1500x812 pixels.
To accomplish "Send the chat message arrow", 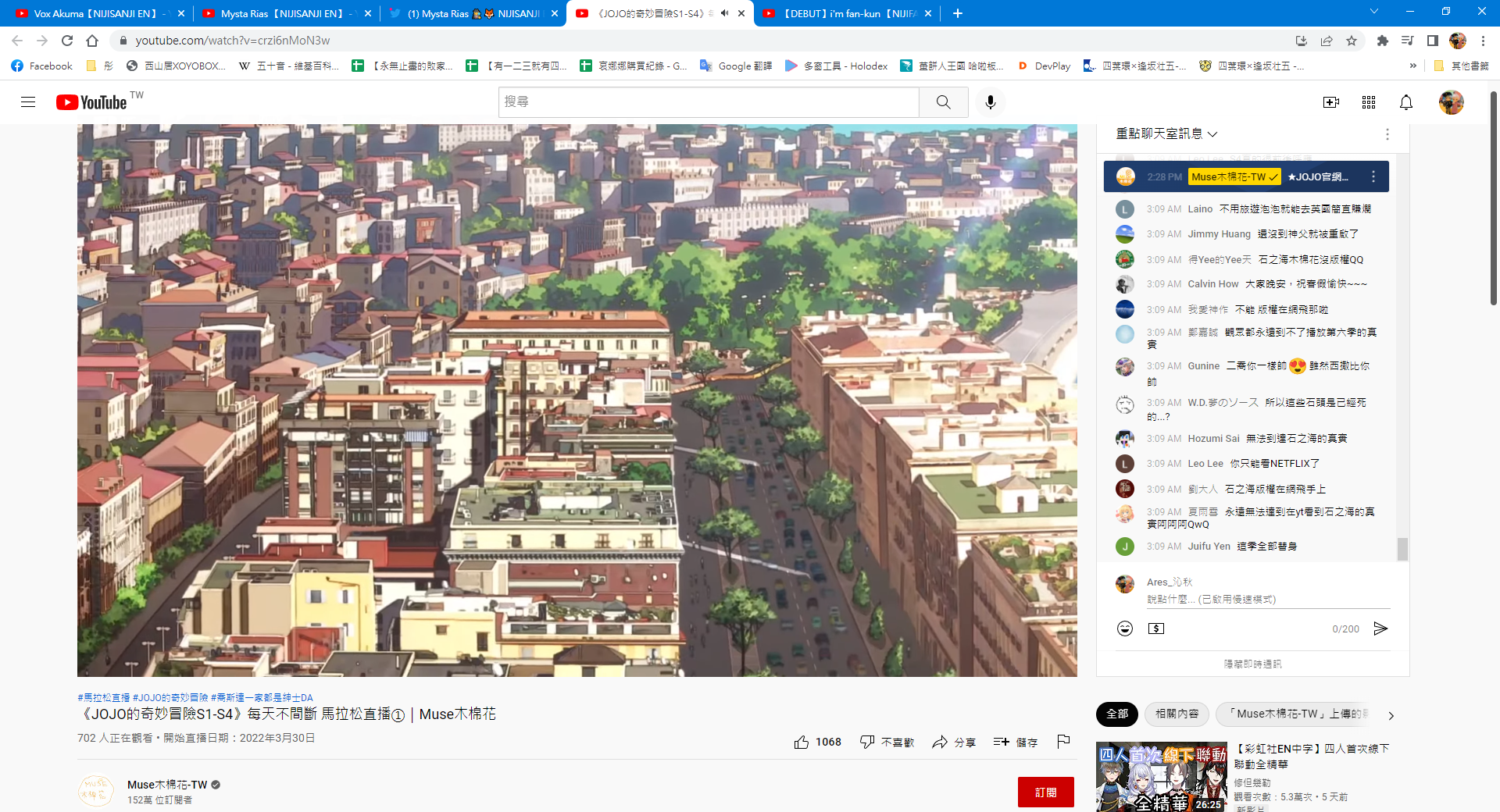I will click(1381, 629).
